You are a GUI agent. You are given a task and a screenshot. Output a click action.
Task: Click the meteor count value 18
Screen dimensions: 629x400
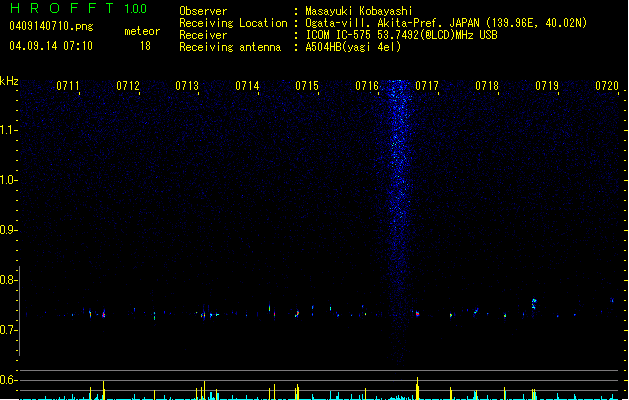pos(145,46)
